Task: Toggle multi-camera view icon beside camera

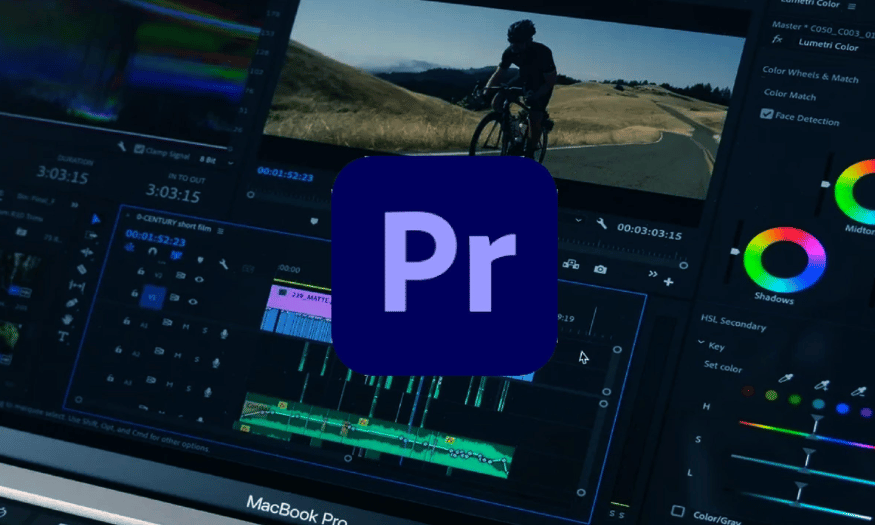Action: tap(570, 264)
